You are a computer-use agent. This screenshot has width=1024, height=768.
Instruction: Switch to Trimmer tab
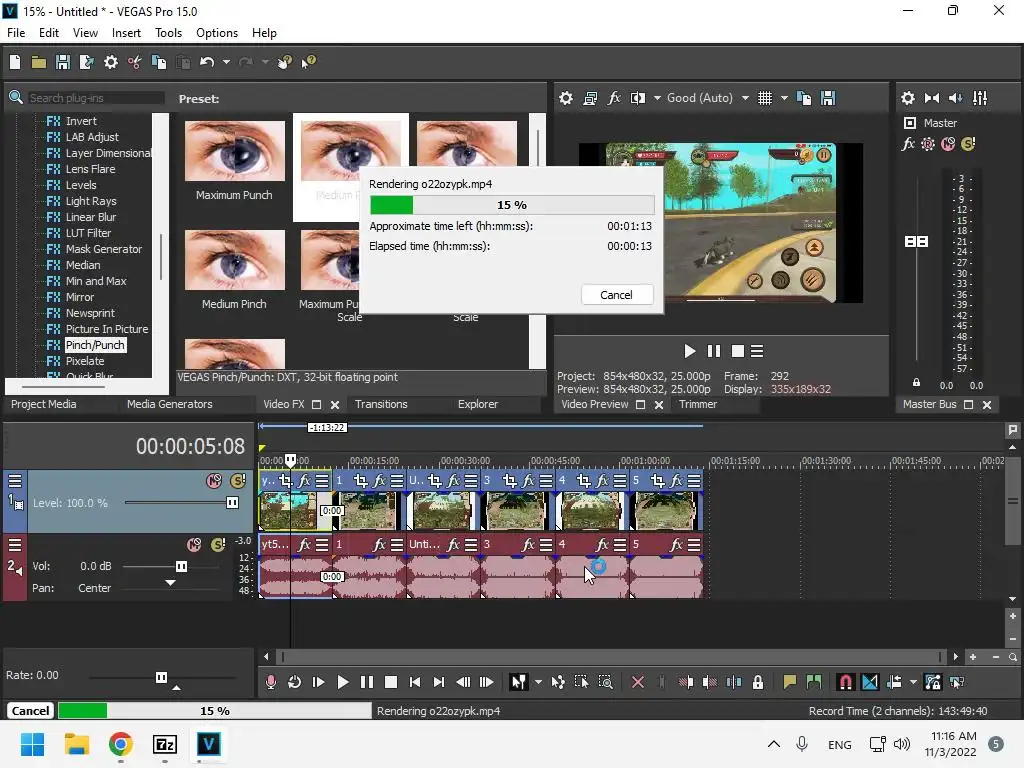coord(697,404)
